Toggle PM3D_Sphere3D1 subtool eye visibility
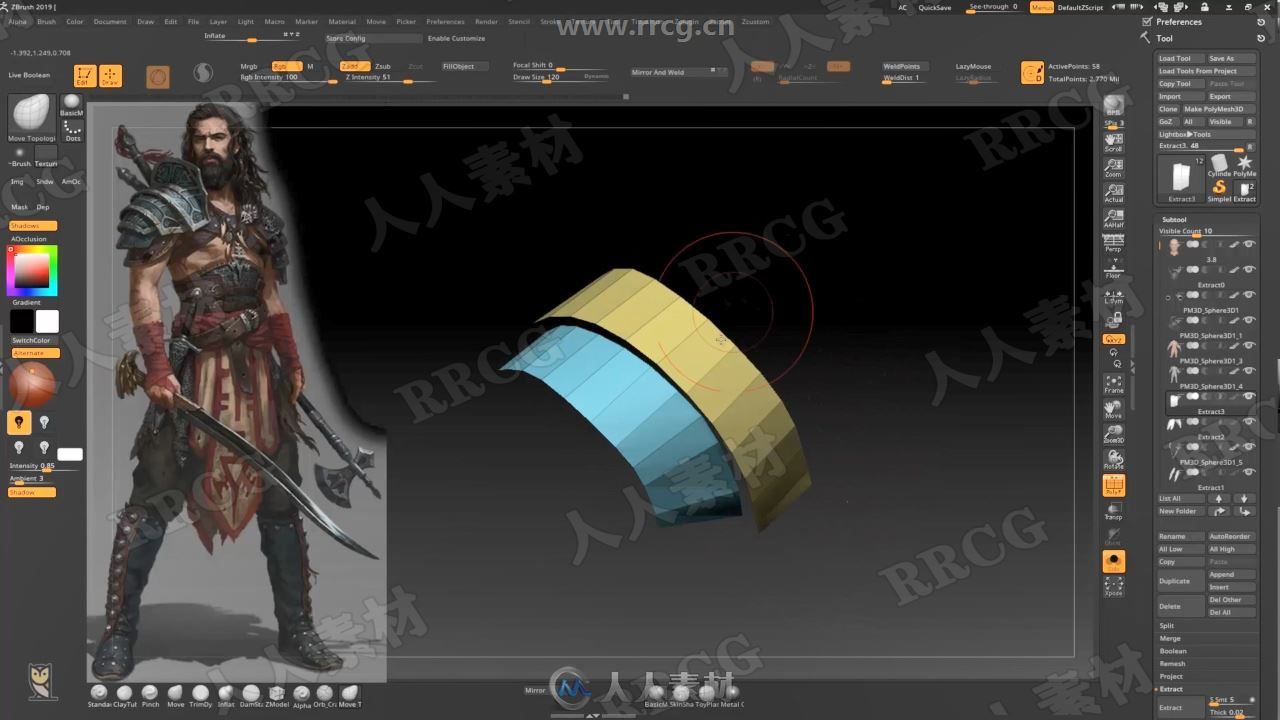 click(x=1249, y=295)
